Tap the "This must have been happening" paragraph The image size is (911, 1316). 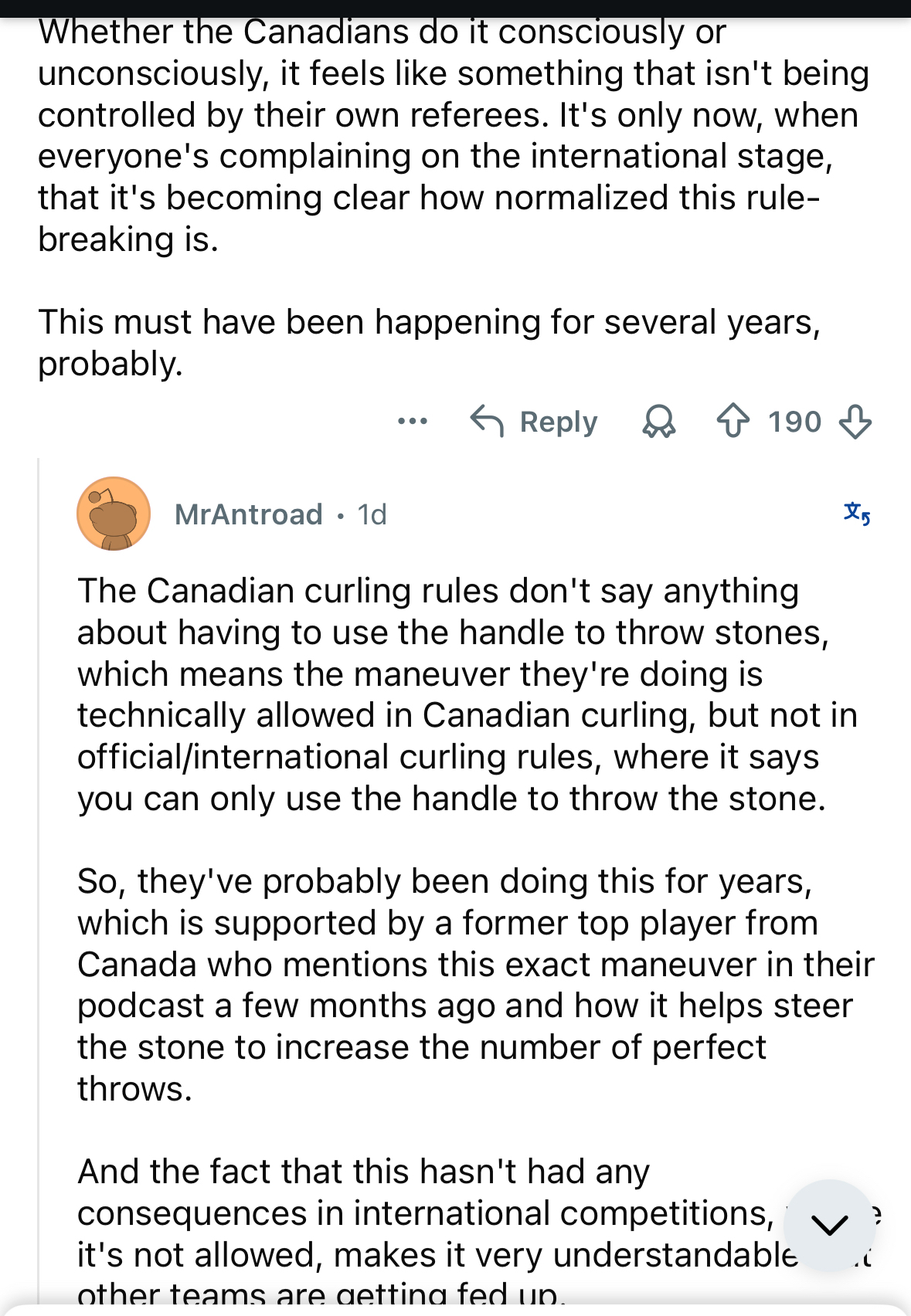click(429, 342)
